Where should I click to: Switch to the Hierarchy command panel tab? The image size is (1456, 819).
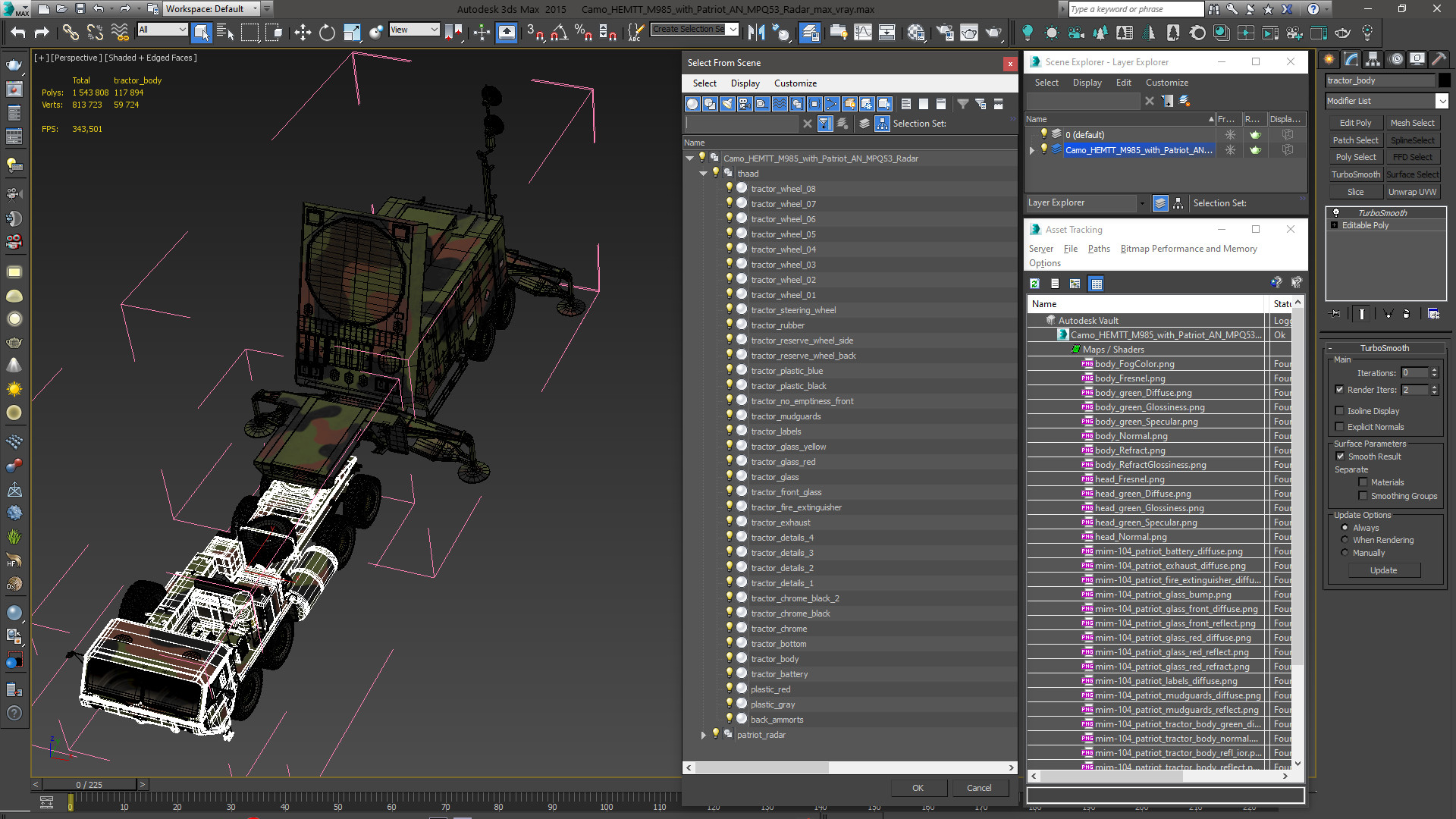1373,59
